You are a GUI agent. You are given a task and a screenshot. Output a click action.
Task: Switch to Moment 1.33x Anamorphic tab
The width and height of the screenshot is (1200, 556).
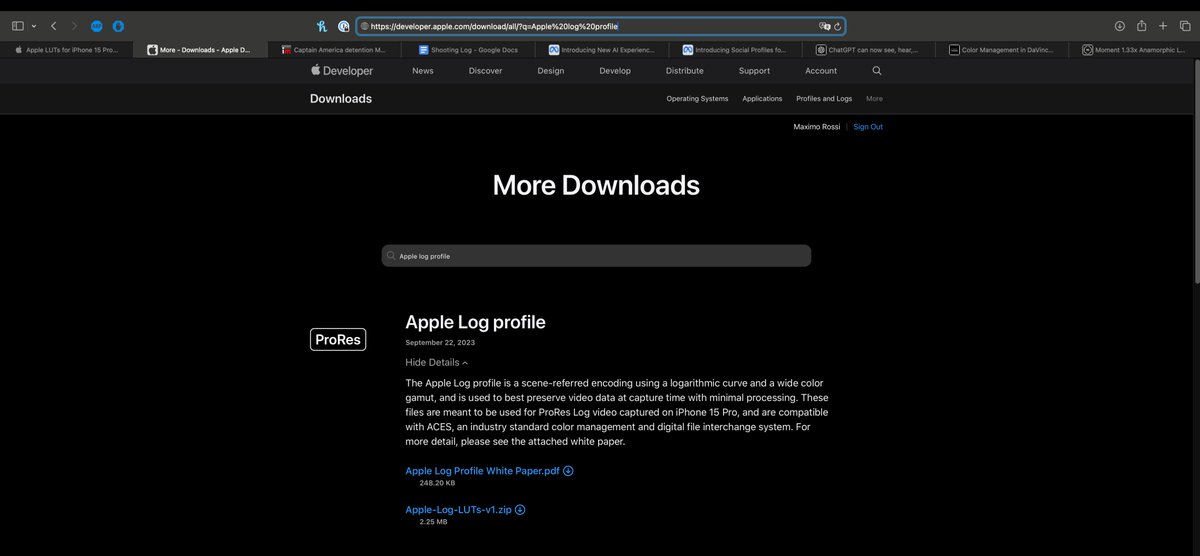coord(1133,49)
